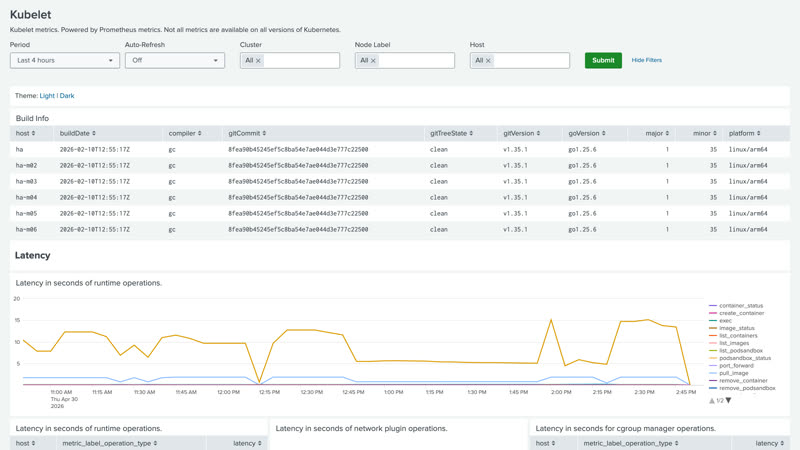The width and height of the screenshot is (800, 450).
Task: Toggle list_containers series in legend
Action: tap(733, 336)
